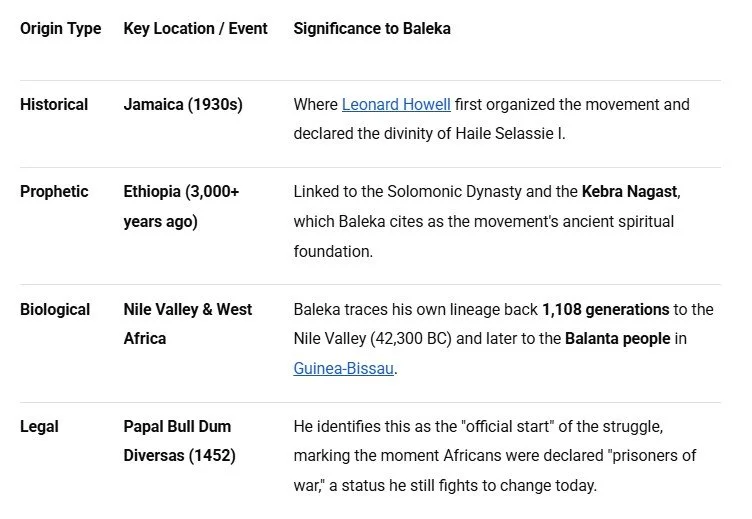Select the Biological row label
This screenshot has width=752, height=519.
point(55,310)
